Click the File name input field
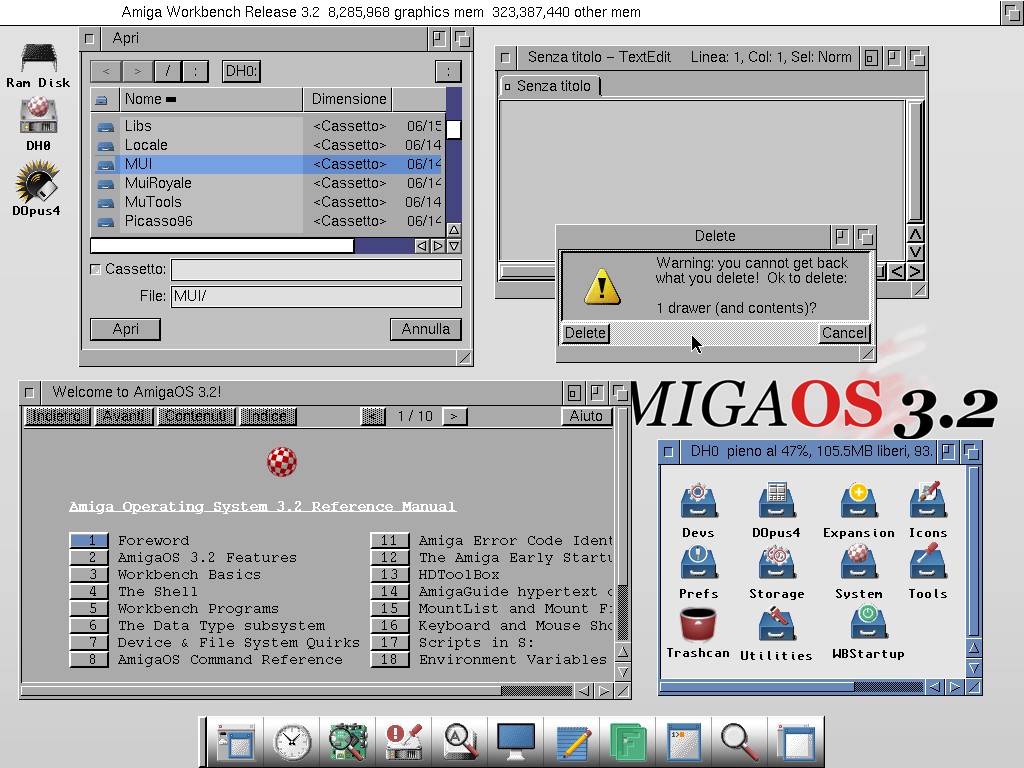This screenshot has width=1024, height=768. 315,297
